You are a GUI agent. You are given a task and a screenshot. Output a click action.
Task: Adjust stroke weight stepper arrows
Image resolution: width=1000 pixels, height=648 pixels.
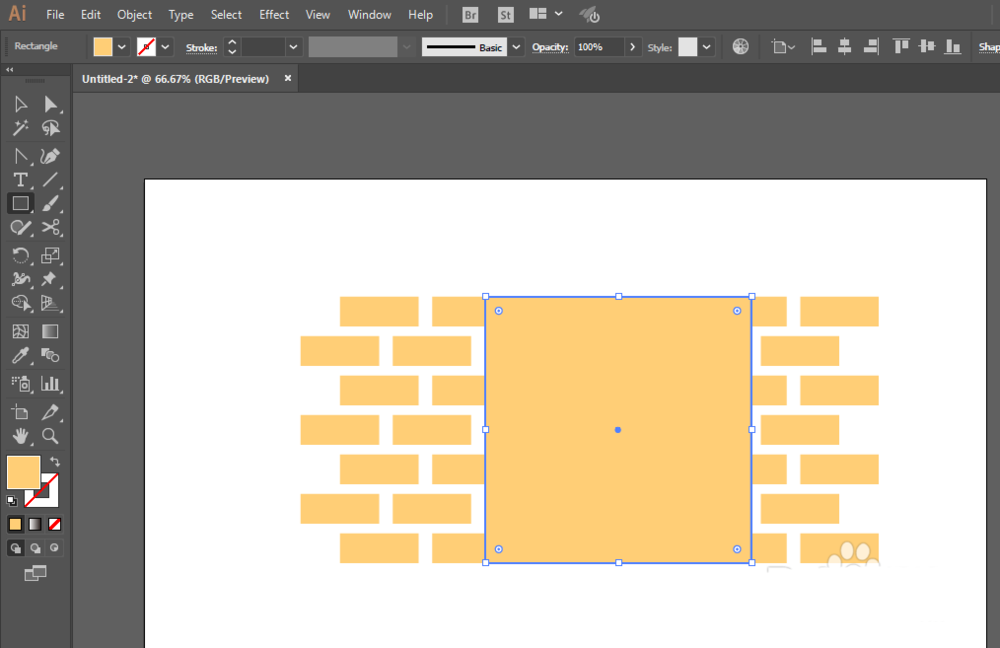click(232, 47)
